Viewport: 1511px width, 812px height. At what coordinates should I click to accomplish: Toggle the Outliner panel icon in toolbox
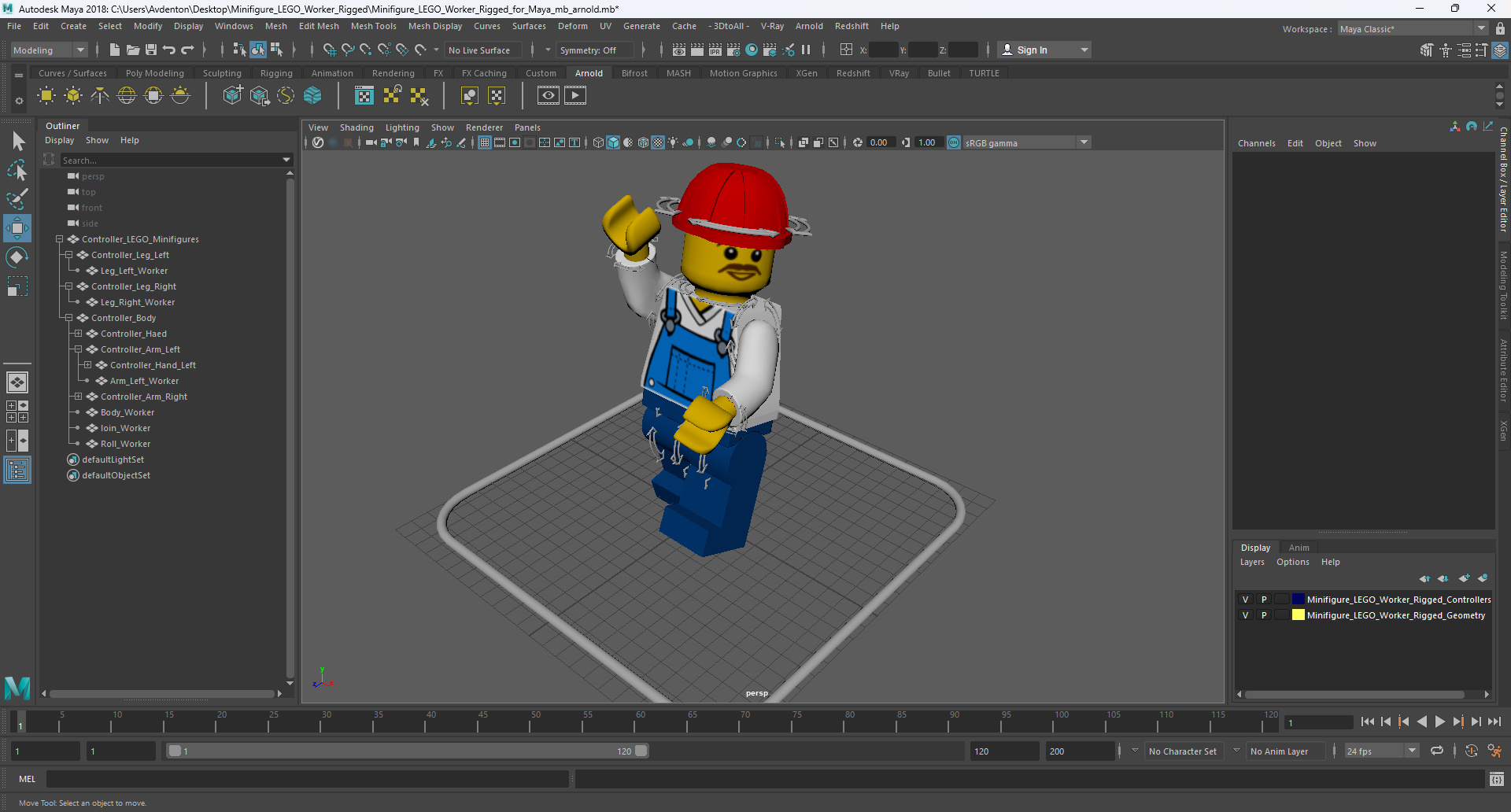coord(17,471)
